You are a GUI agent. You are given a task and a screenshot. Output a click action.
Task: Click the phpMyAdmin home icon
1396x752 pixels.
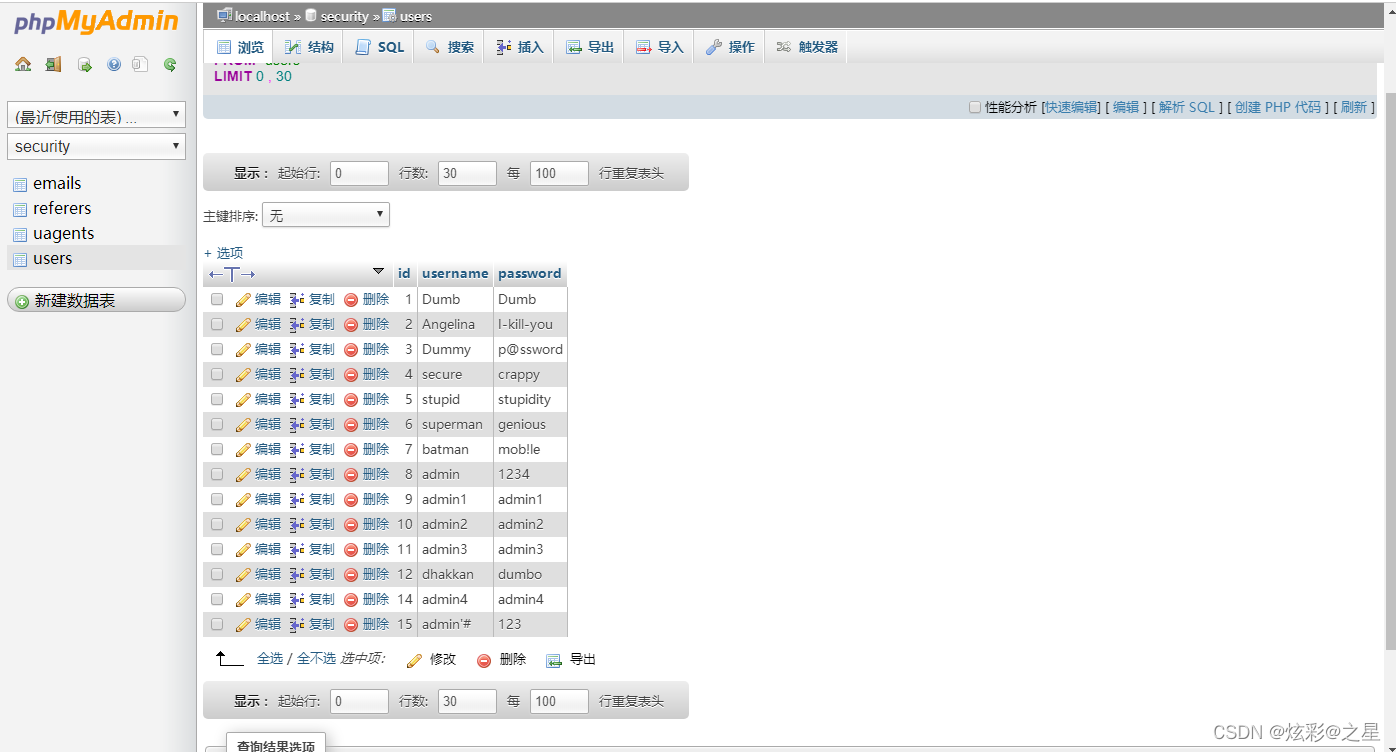(23, 65)
